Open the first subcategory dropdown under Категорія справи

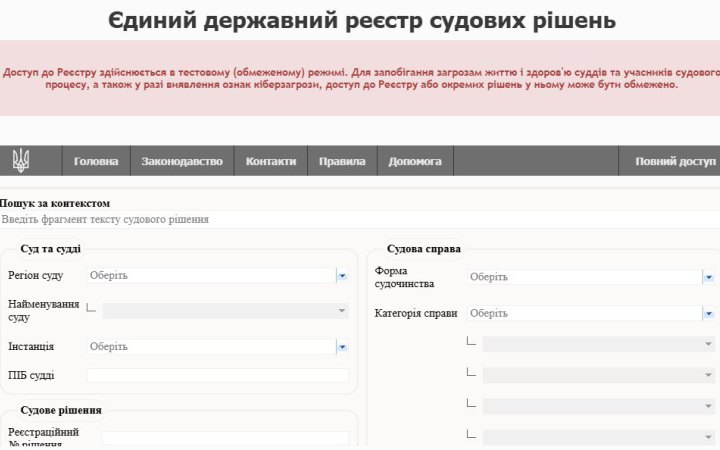(599, 344)
